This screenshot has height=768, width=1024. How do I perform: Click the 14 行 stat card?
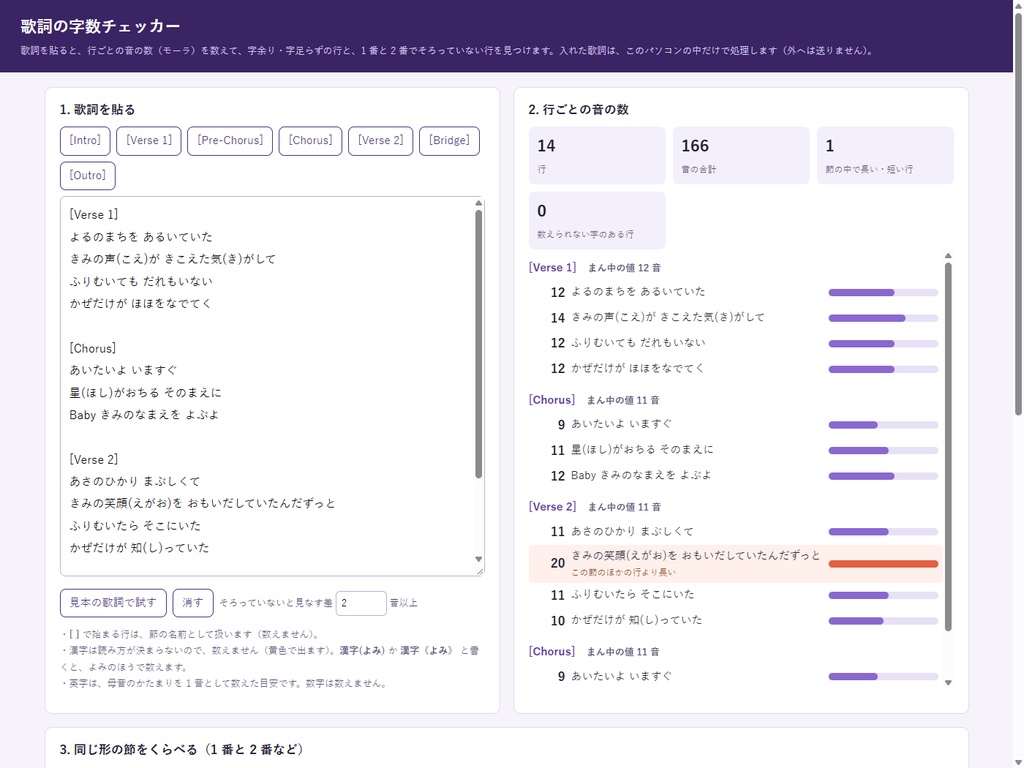coord(597,155)
